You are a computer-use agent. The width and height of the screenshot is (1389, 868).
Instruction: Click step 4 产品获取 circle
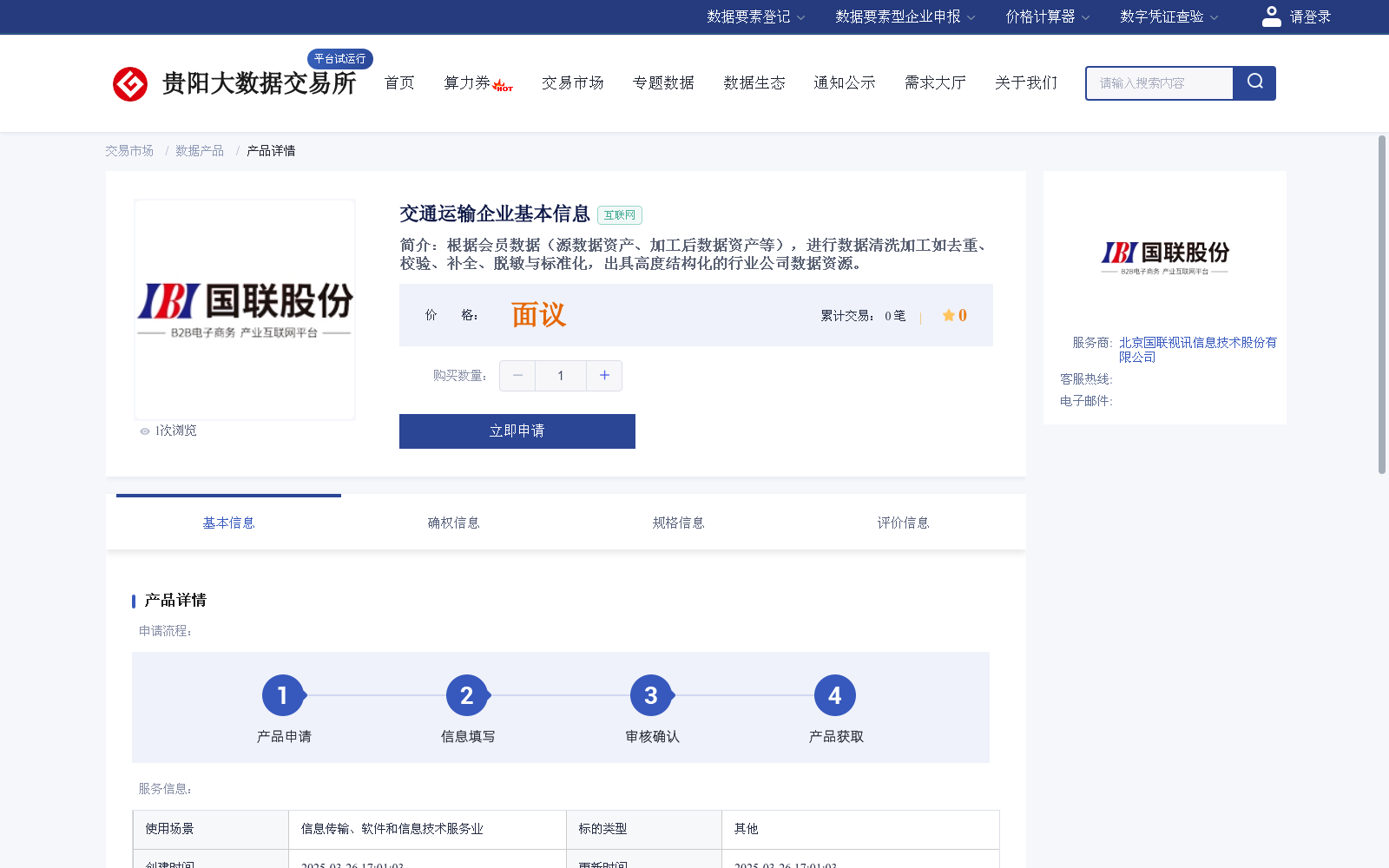(835, 695)
